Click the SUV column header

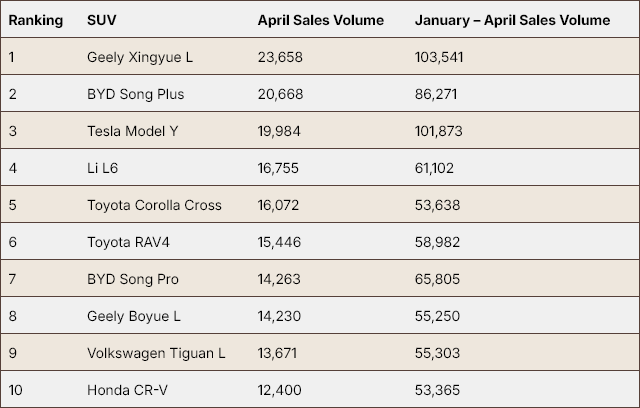pos(102,20)
